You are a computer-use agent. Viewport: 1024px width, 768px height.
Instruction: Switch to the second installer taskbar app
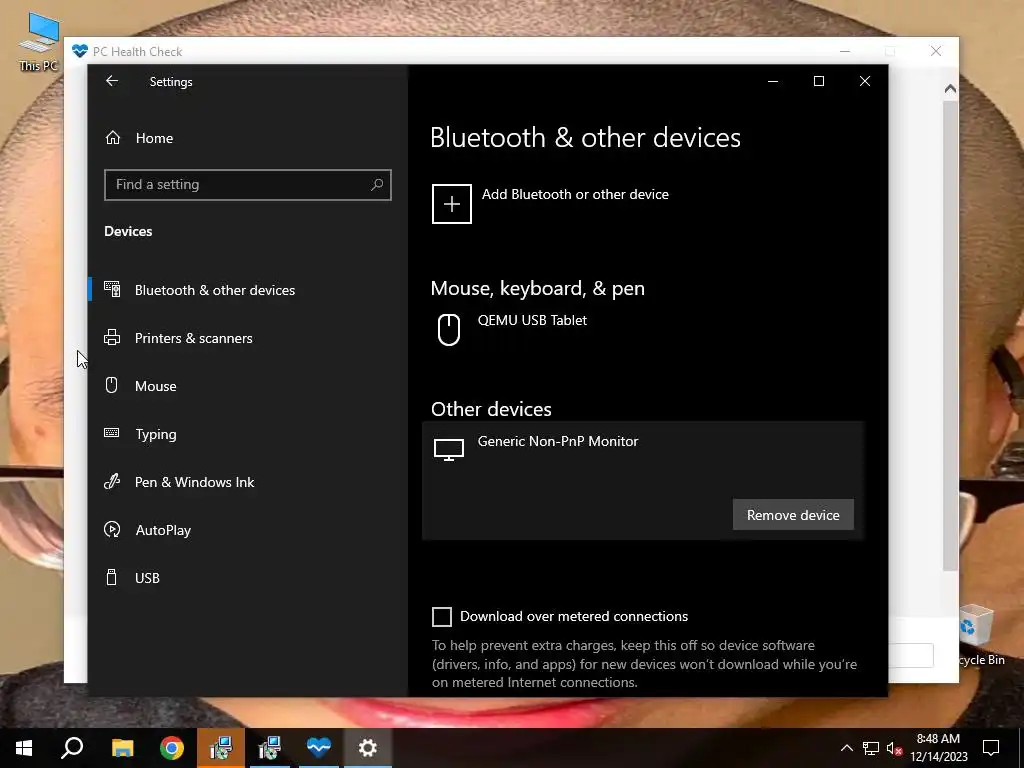tap(270, 748)
